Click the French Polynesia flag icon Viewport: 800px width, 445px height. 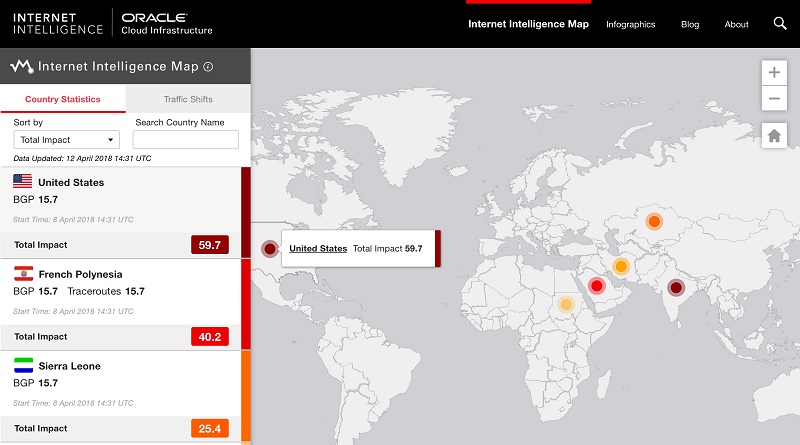[x=23, y=274]
